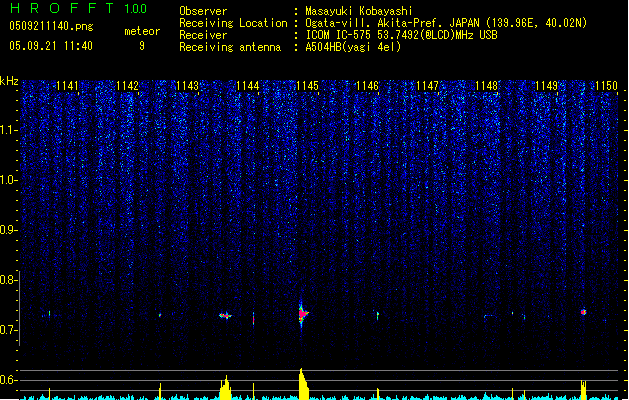Viewport: 629px width, 400px height.
Task: Click the yellow power peak below 1144
Action: pyautogui.click(x=226, y=388)
